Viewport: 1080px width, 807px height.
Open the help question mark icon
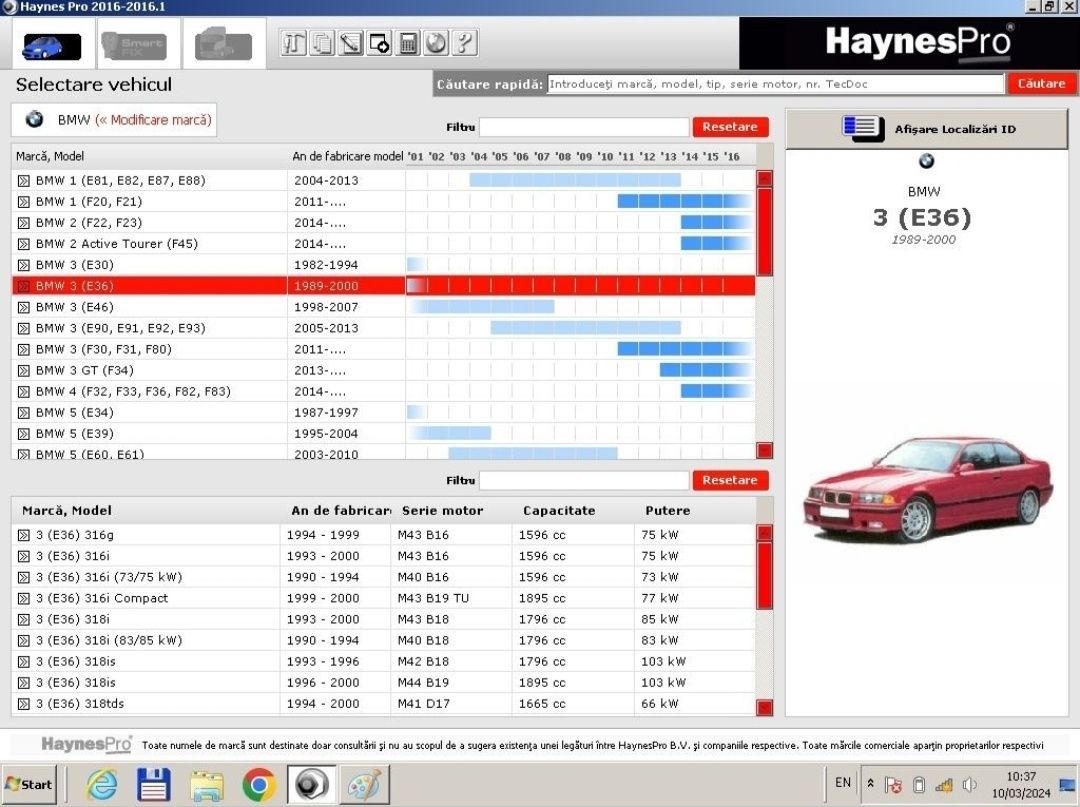coord(464,43)
